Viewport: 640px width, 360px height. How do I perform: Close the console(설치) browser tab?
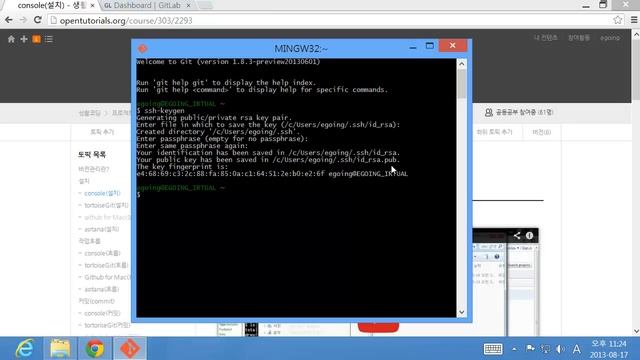[x=92, y=5]
